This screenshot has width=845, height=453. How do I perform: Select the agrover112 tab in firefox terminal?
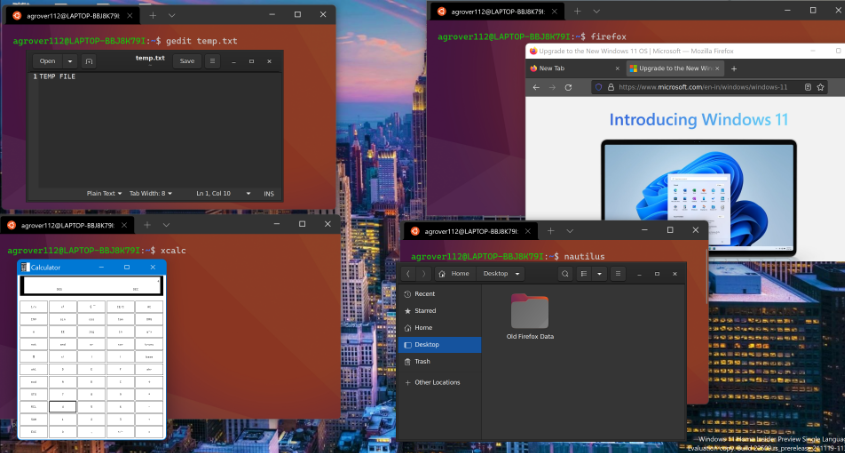click(x=497, y=11)
